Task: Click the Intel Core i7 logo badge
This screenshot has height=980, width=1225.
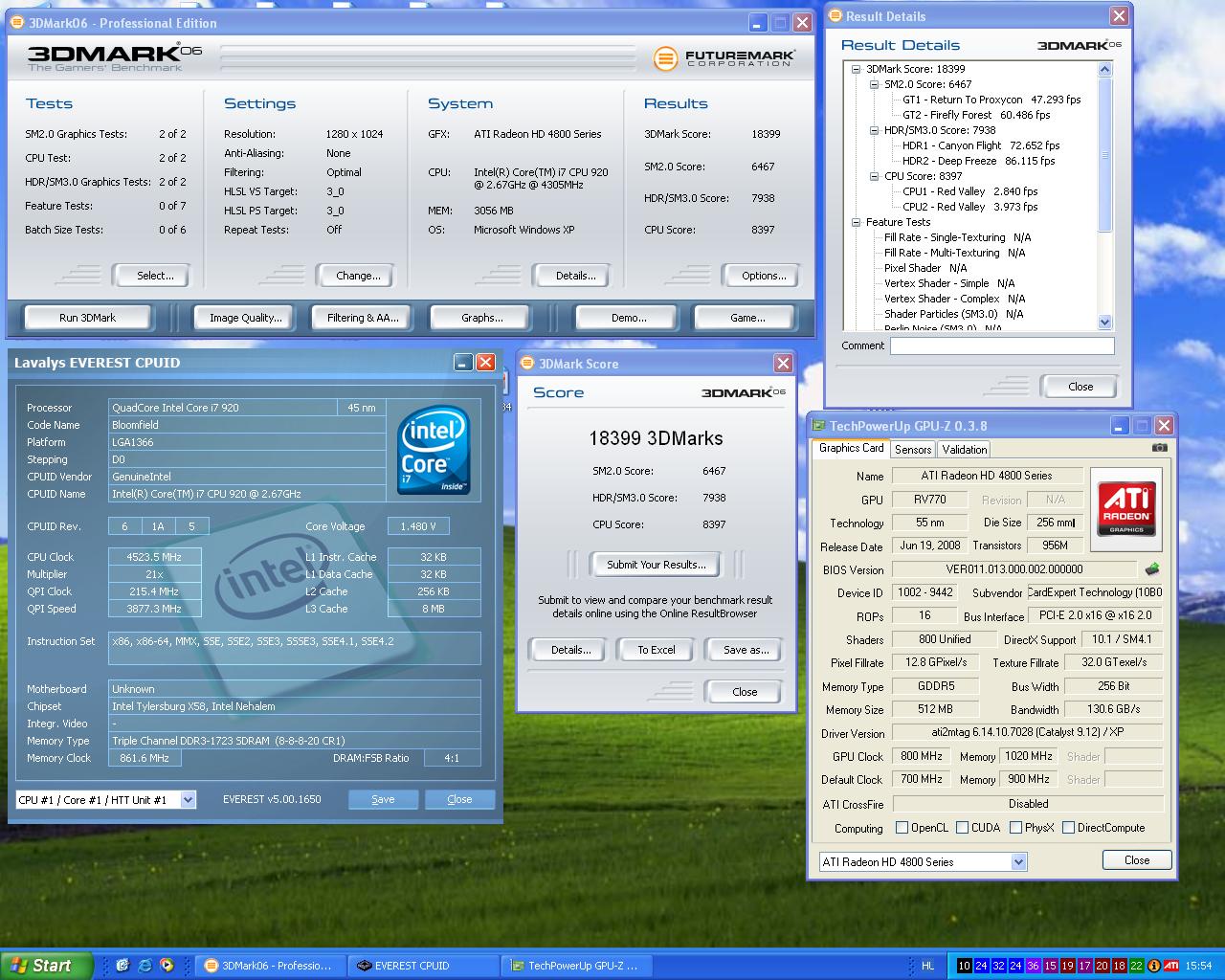Action: coord(434,451)
